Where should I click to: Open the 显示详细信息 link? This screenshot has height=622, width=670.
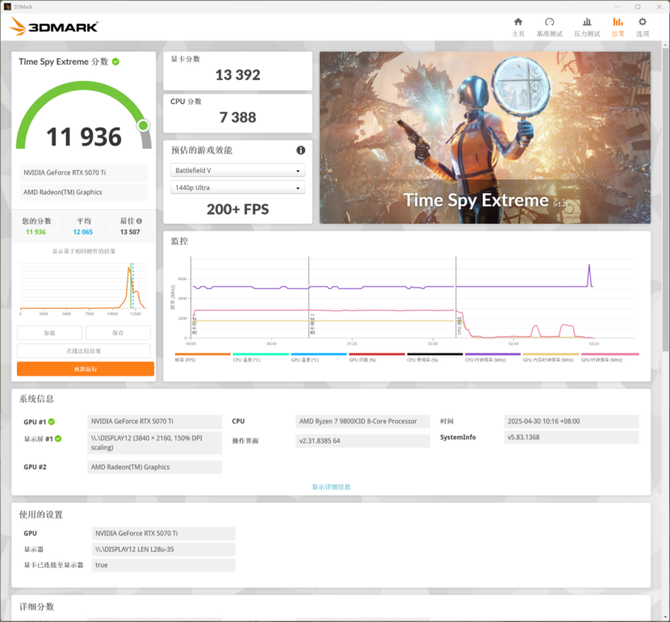(x=331, y=487)
